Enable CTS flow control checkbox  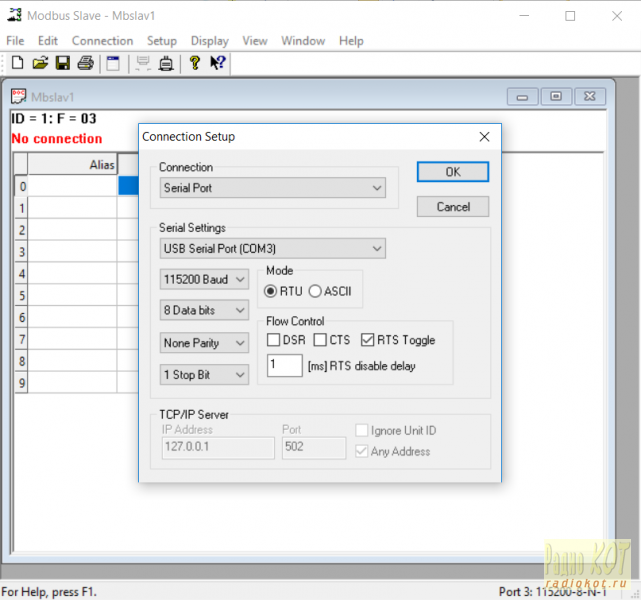[320, 340]
